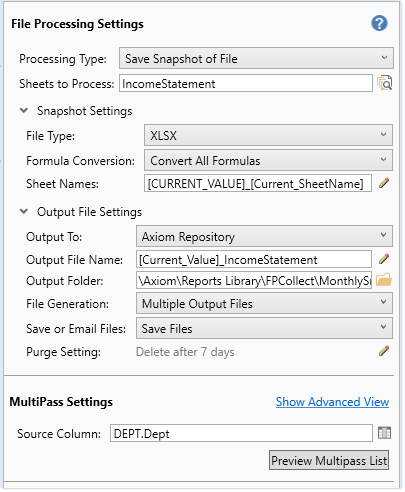The height and width of the screenshot is (492, 405).
Task: Click the Preview Multipass List button
Action: point(329,460)
